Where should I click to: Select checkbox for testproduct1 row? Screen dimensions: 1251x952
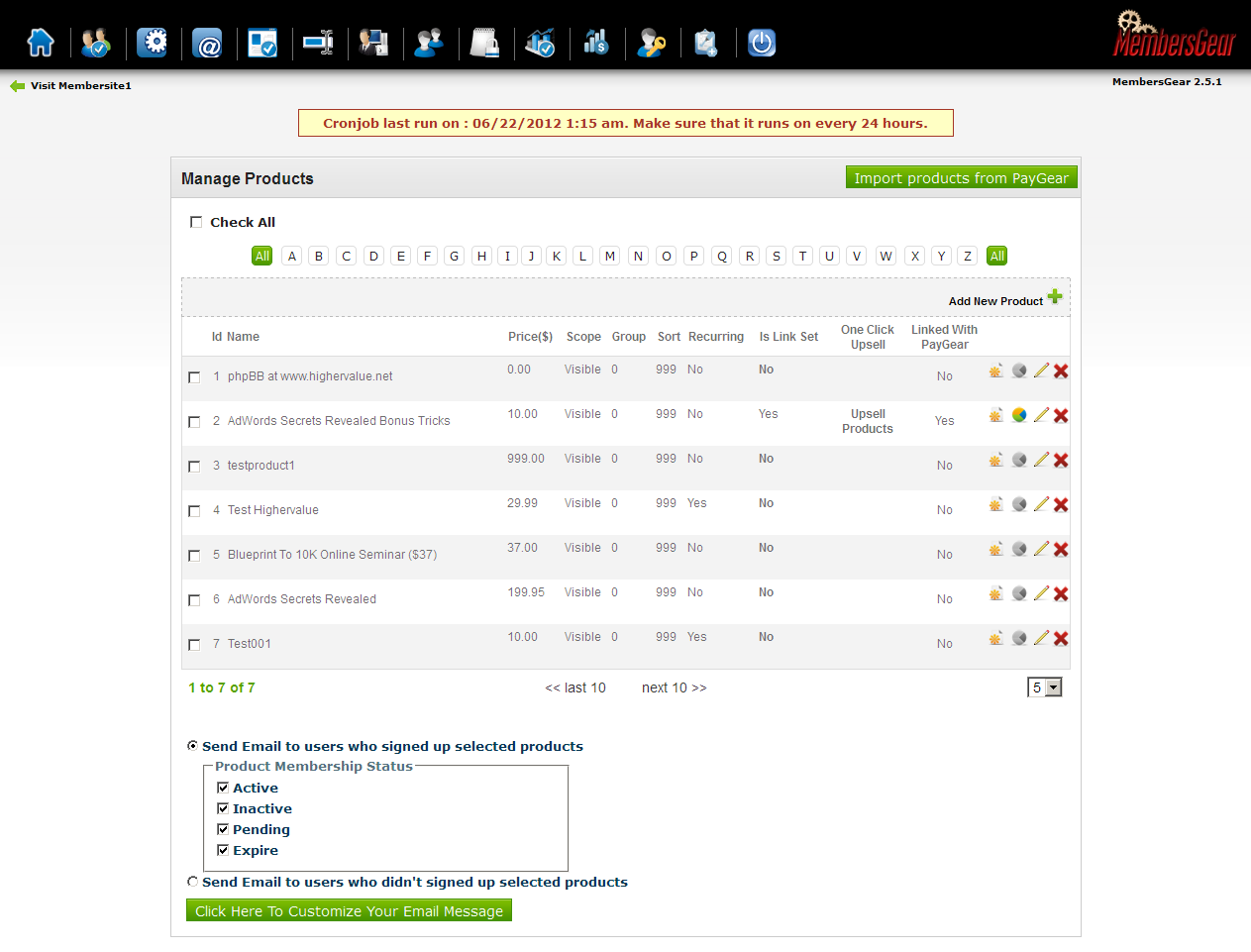coord(194,467)
